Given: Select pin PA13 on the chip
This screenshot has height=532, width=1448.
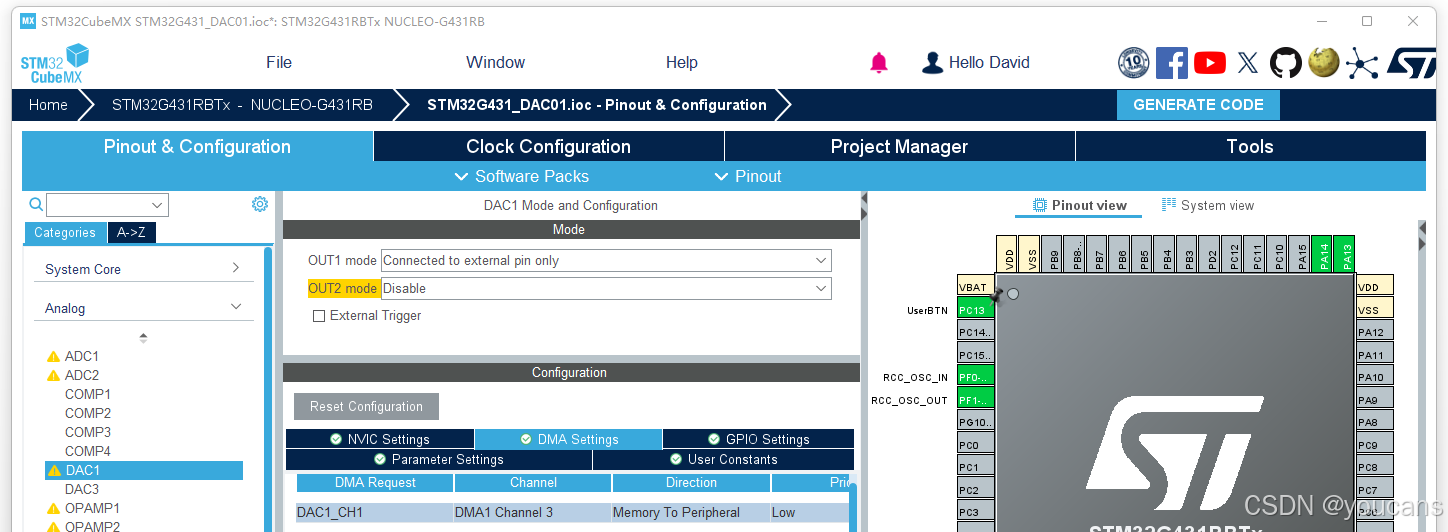Looking at the screenshot, I should tap(1345, 253).
